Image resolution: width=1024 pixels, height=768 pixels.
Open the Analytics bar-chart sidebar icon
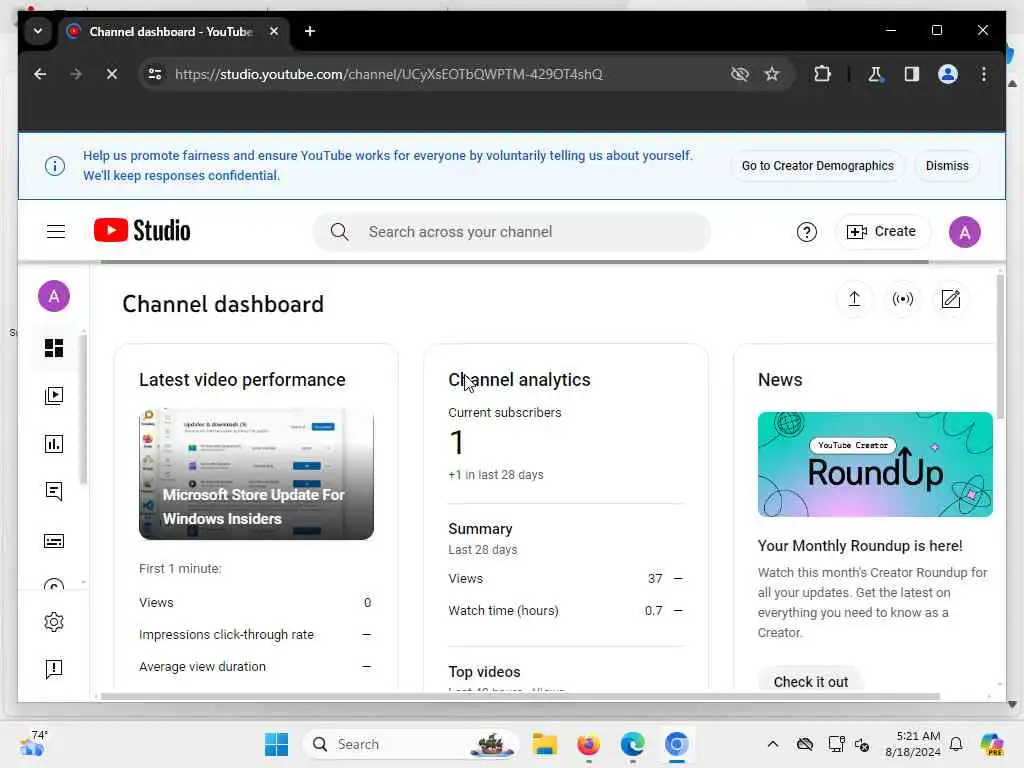pyautogui.click(x=54, y=444)
